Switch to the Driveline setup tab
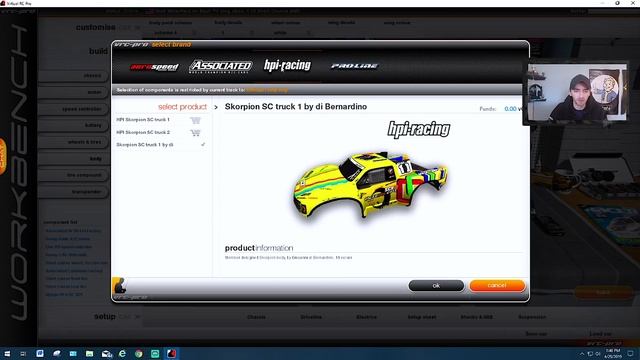This screenshot has height=360, width=640. (311, 317)
